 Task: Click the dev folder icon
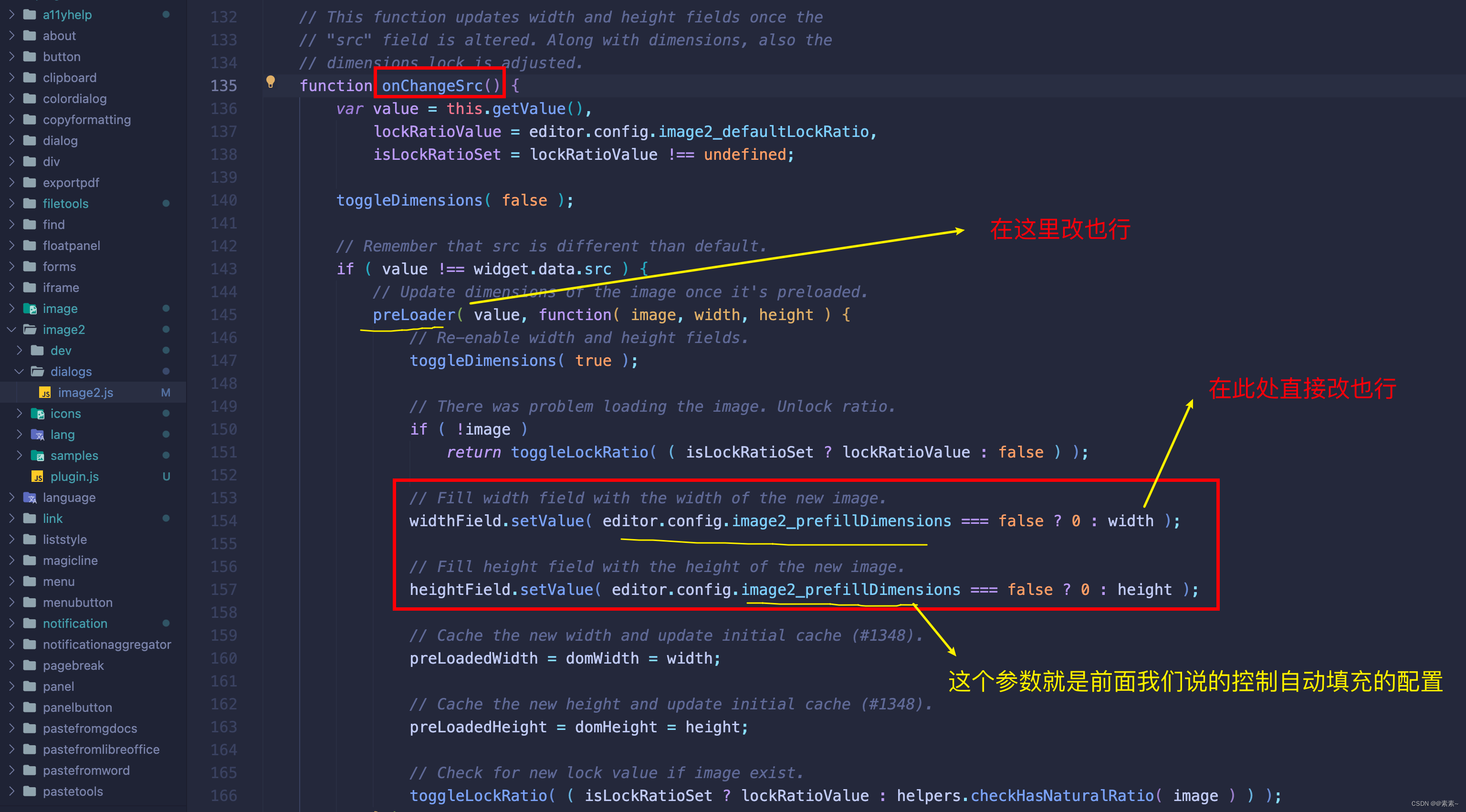click(x=38, y=351)
